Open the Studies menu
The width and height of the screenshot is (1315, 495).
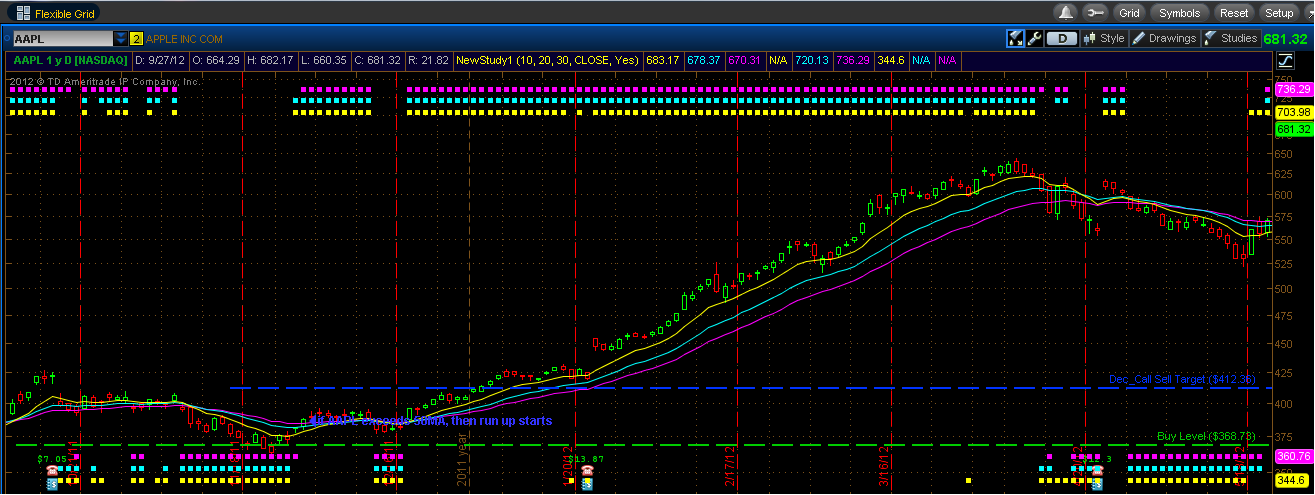click(1231, 39)
